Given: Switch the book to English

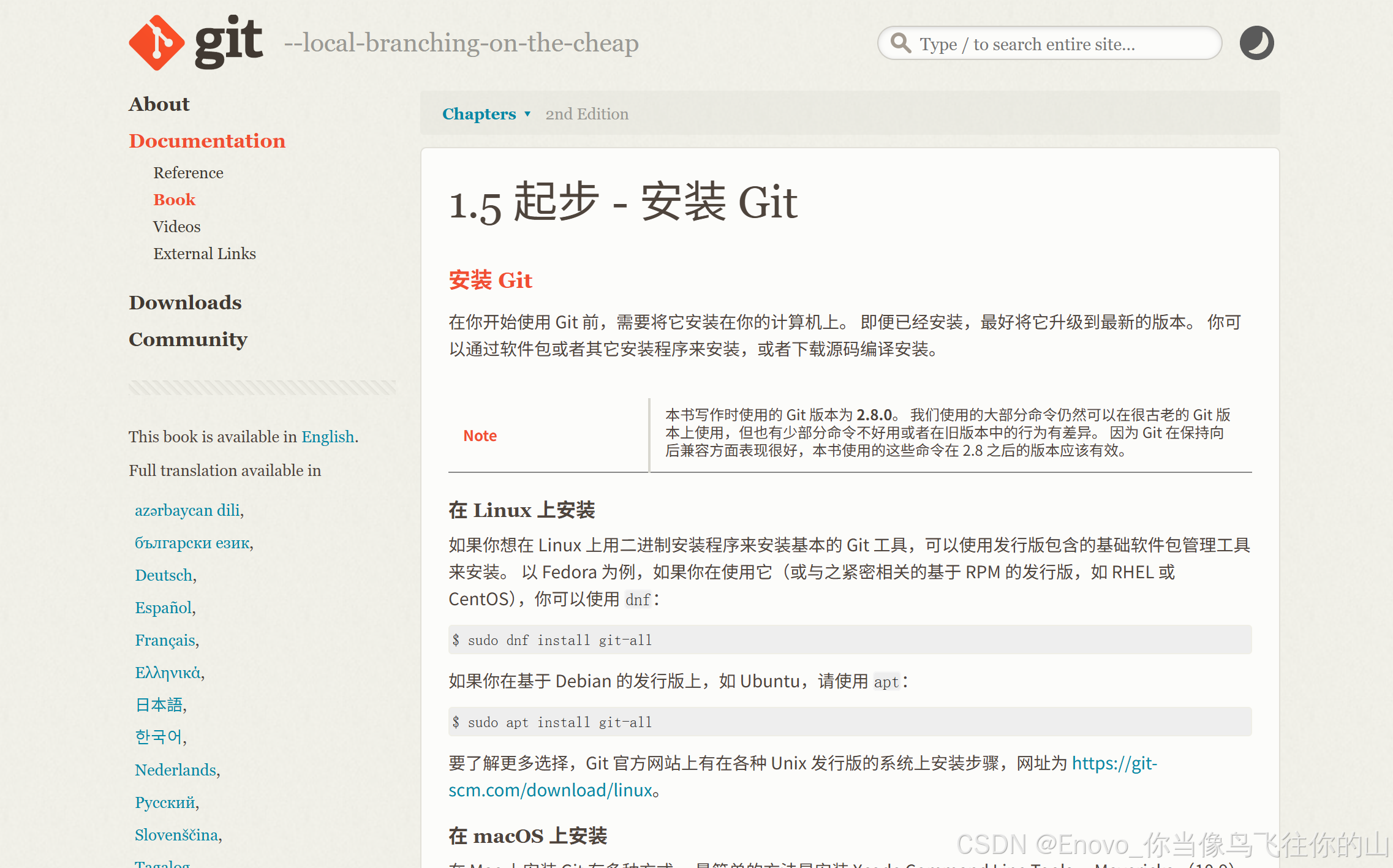Looking at the screenshot, I should pyautogui.click(x=328, y=437).
